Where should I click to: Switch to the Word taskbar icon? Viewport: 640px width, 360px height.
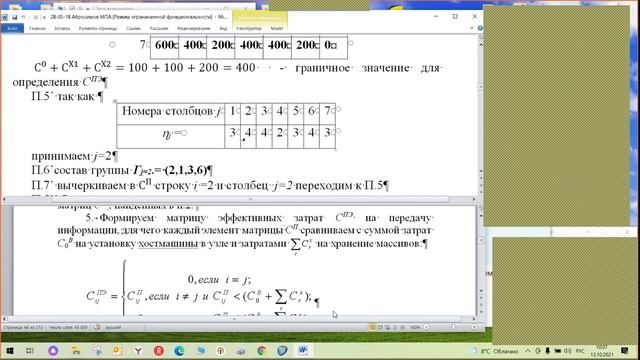pos(303,351)
